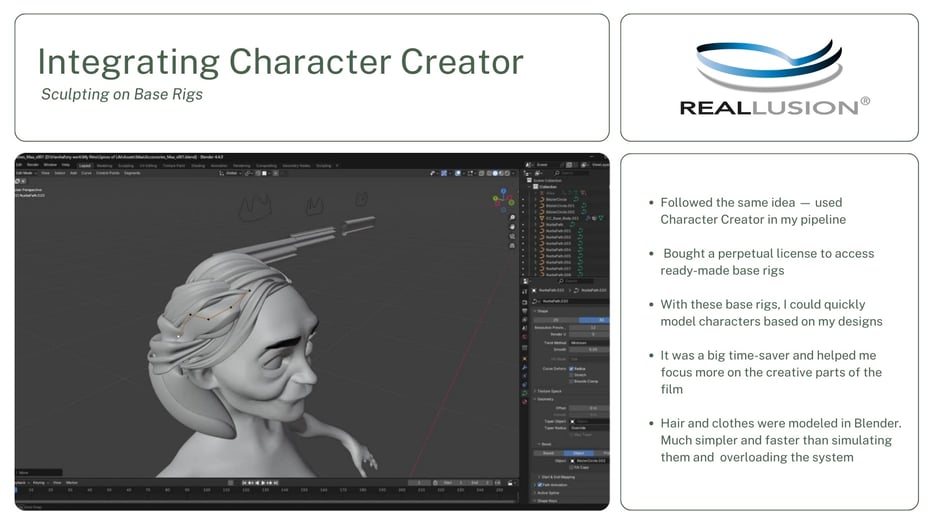Click the bevel Object field BezierCircle.002
Viewport: 932px width, 524px height.
coord(590,461)
